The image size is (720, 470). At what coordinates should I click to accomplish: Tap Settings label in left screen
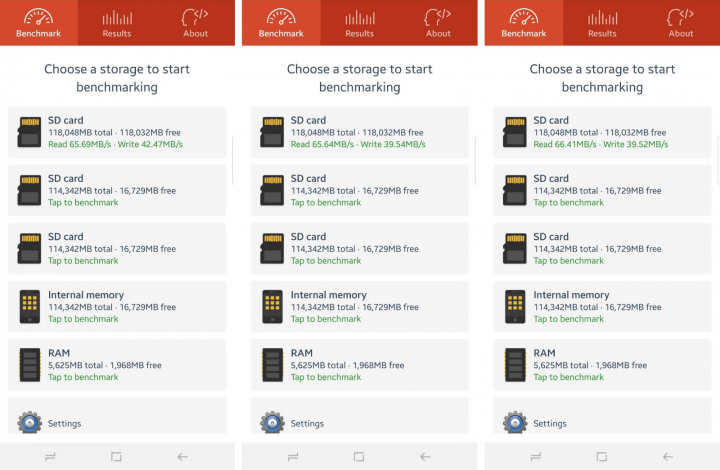pos(64,424)
